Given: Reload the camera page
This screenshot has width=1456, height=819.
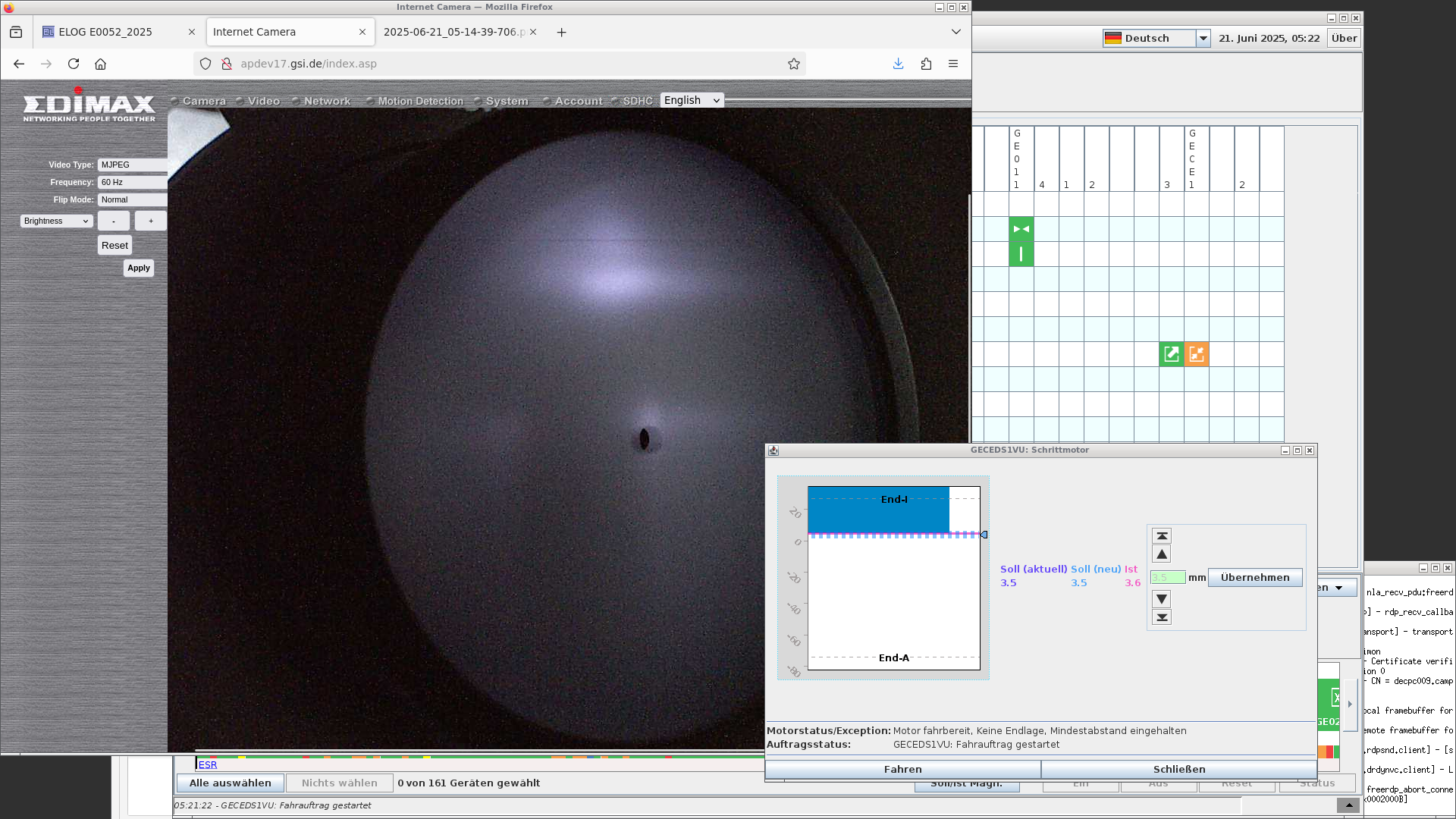Looking at the screenshot, I should tap(74, 64).
